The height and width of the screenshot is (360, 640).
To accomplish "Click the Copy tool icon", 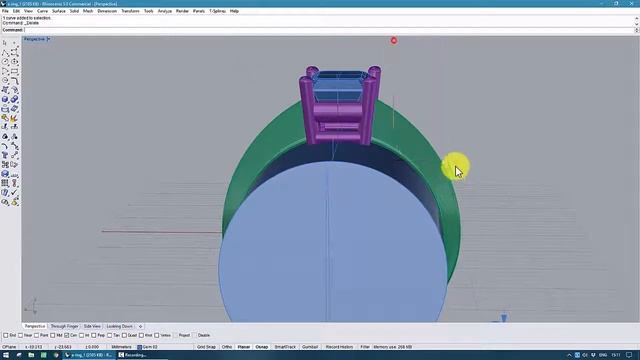I will pos(5,164).
